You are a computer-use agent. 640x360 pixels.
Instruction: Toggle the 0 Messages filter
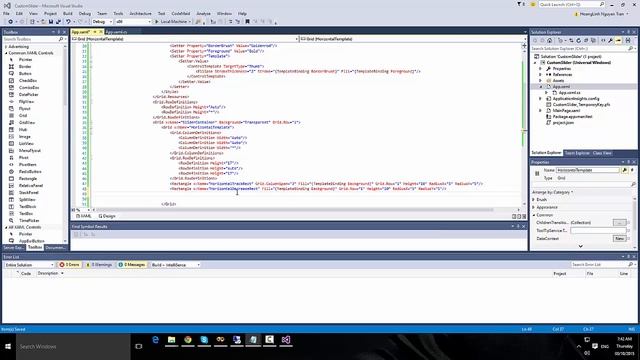[131, 265]
